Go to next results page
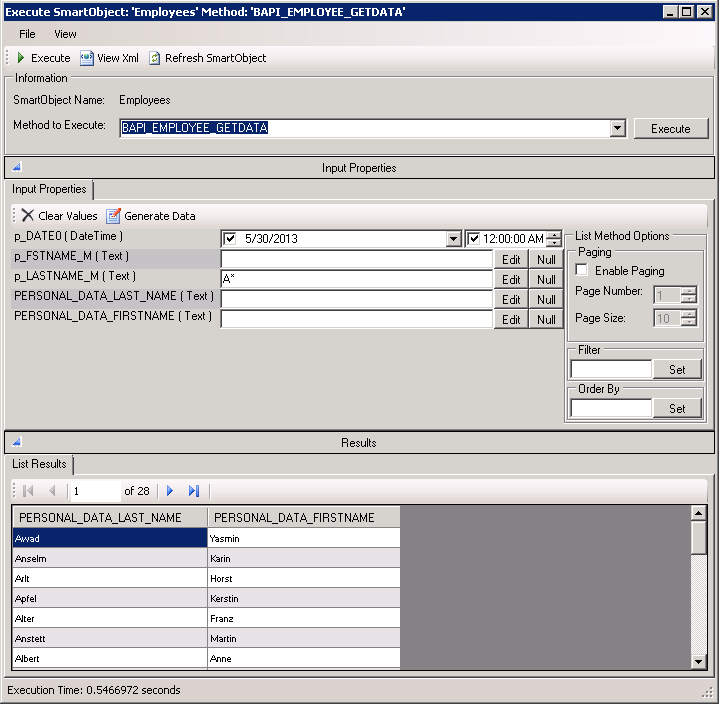The width and height of the screenshot is (721, 705). click(170, 491)
